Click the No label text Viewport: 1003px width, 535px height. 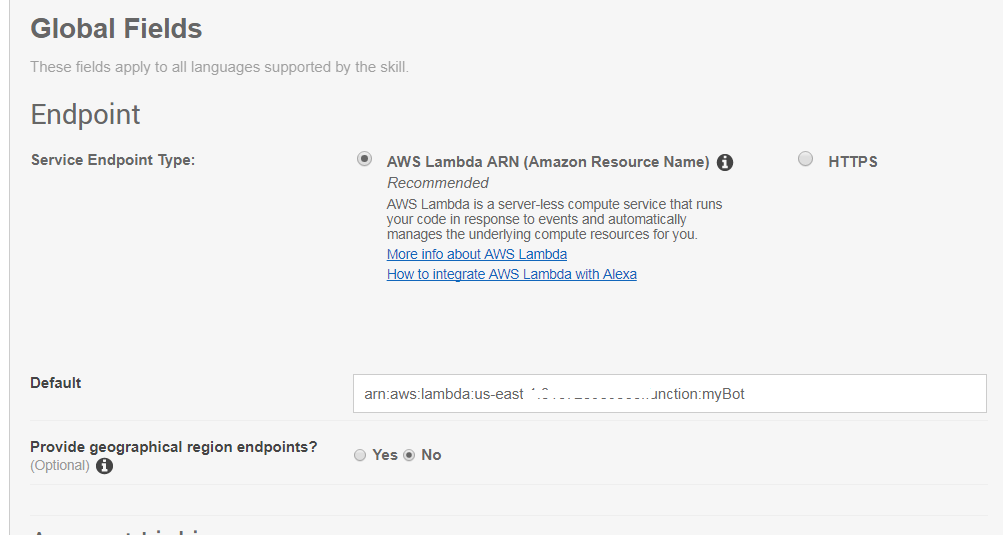[x=431, y=455]
